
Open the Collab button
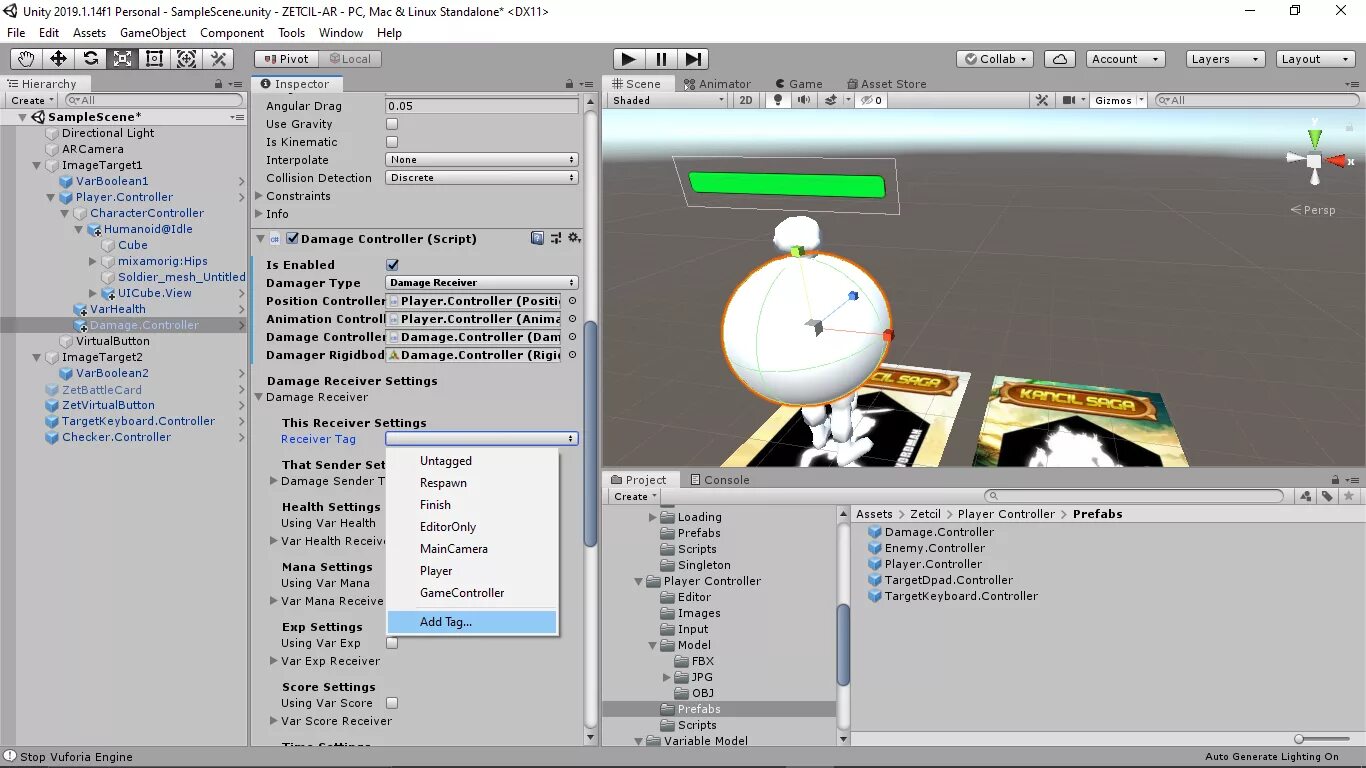[997, 59]
